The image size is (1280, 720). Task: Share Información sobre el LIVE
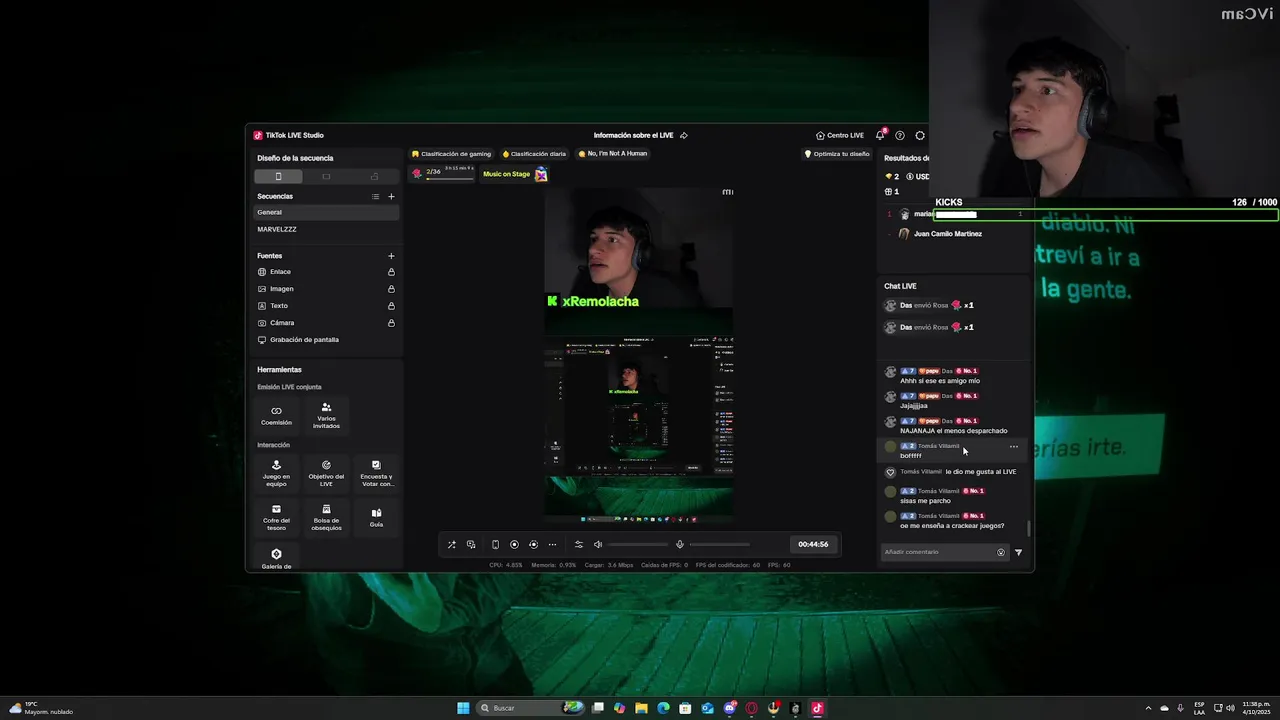point(684,135)
